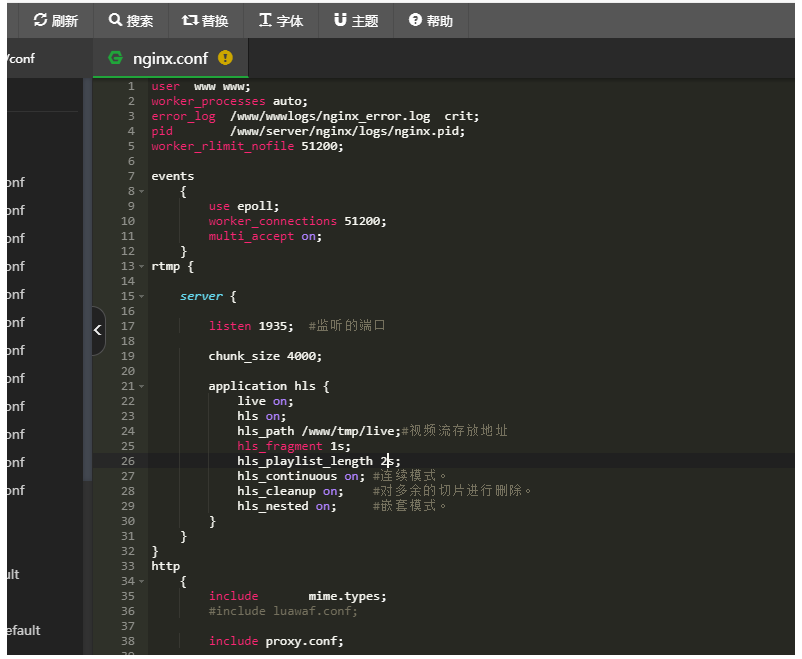Click 'worker_connections' on line 10
Image resolution: width=802 pixels, height=659 pixels.
pos(273,221)
